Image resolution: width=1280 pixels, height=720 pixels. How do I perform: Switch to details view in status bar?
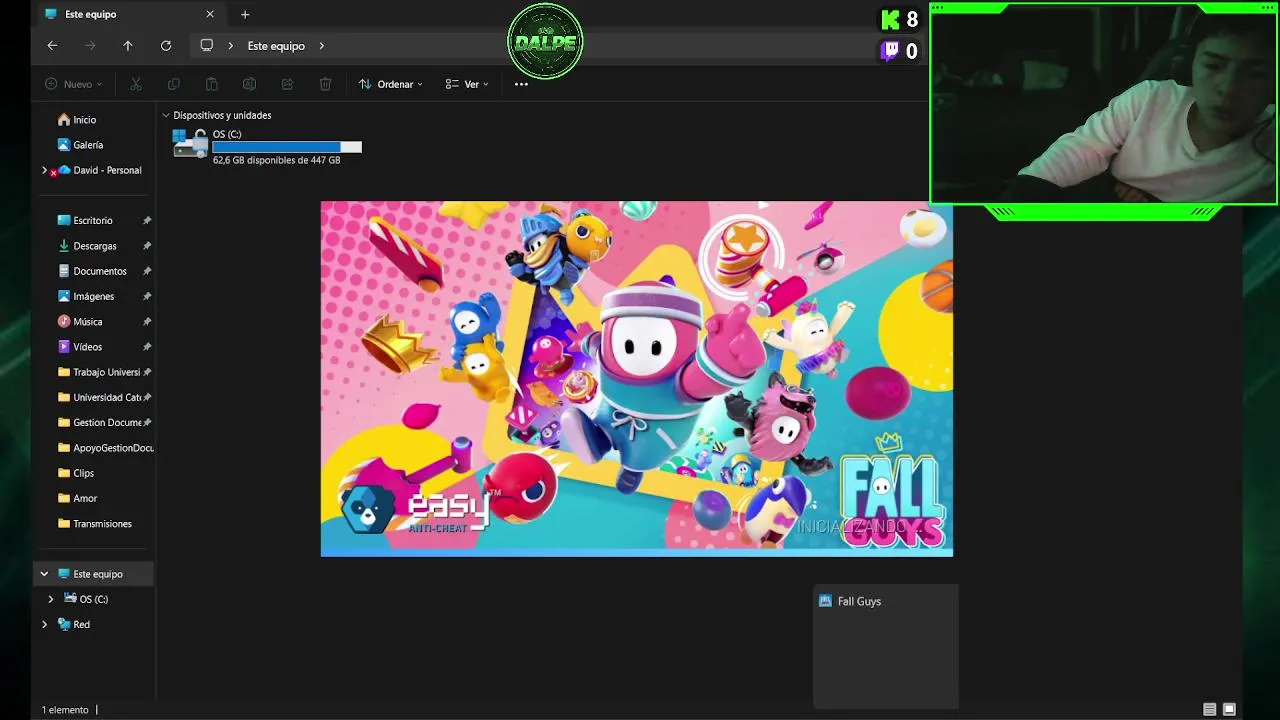pyautogui.click(x=1210, y=709)
